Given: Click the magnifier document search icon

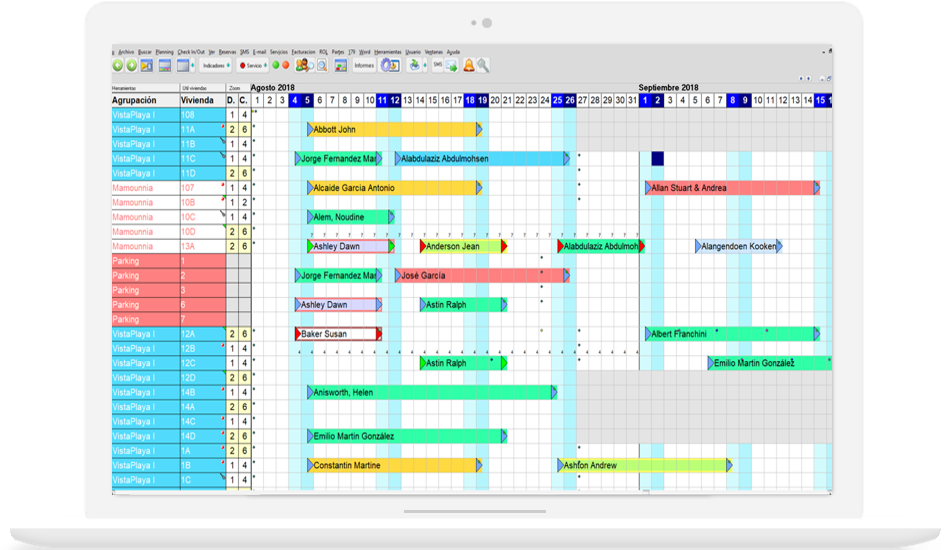Looking at the screenshot, I should point(322,65).
